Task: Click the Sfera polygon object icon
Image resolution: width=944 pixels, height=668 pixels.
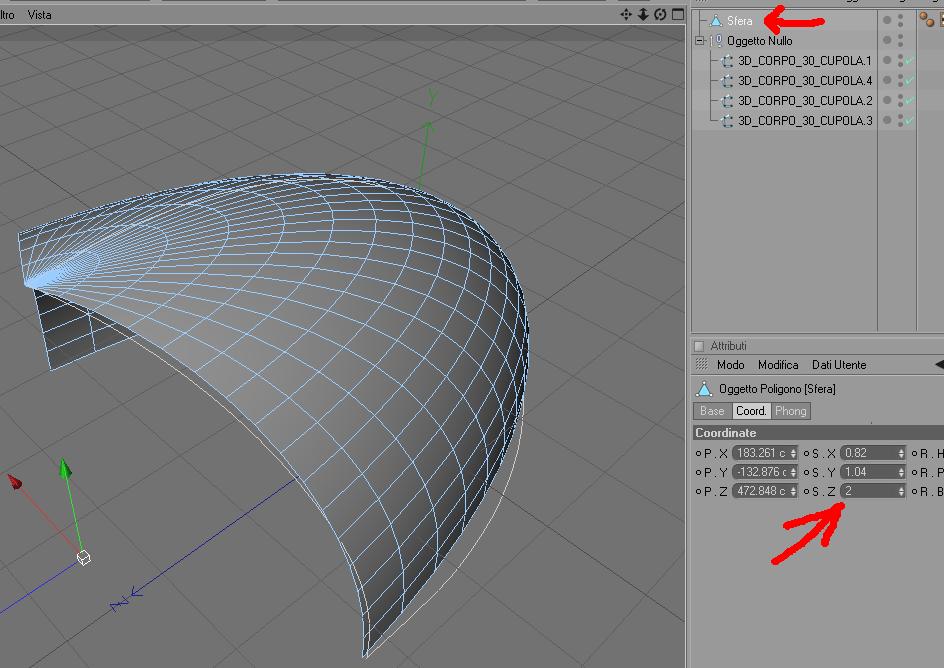Action: (716, 21)
